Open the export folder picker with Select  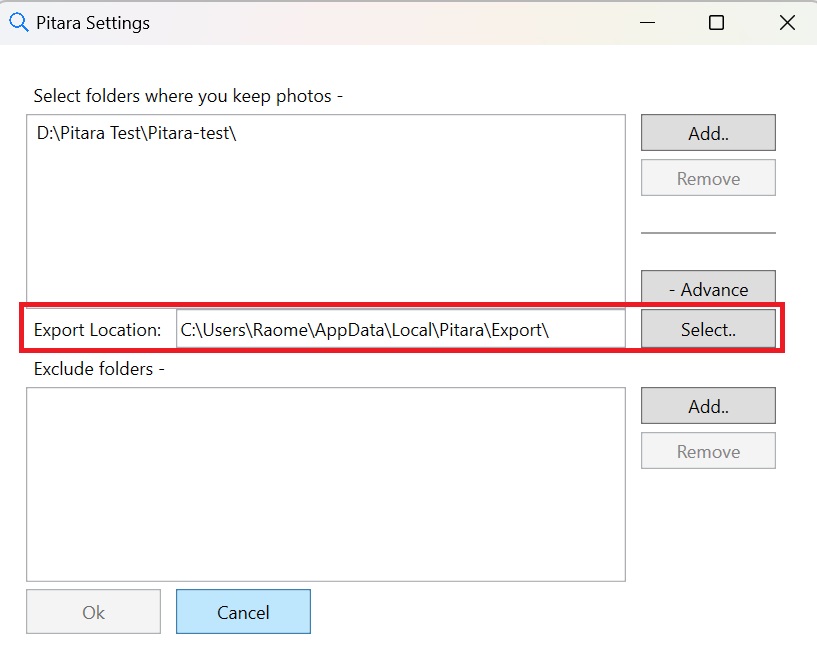click(x=707, y=328)
